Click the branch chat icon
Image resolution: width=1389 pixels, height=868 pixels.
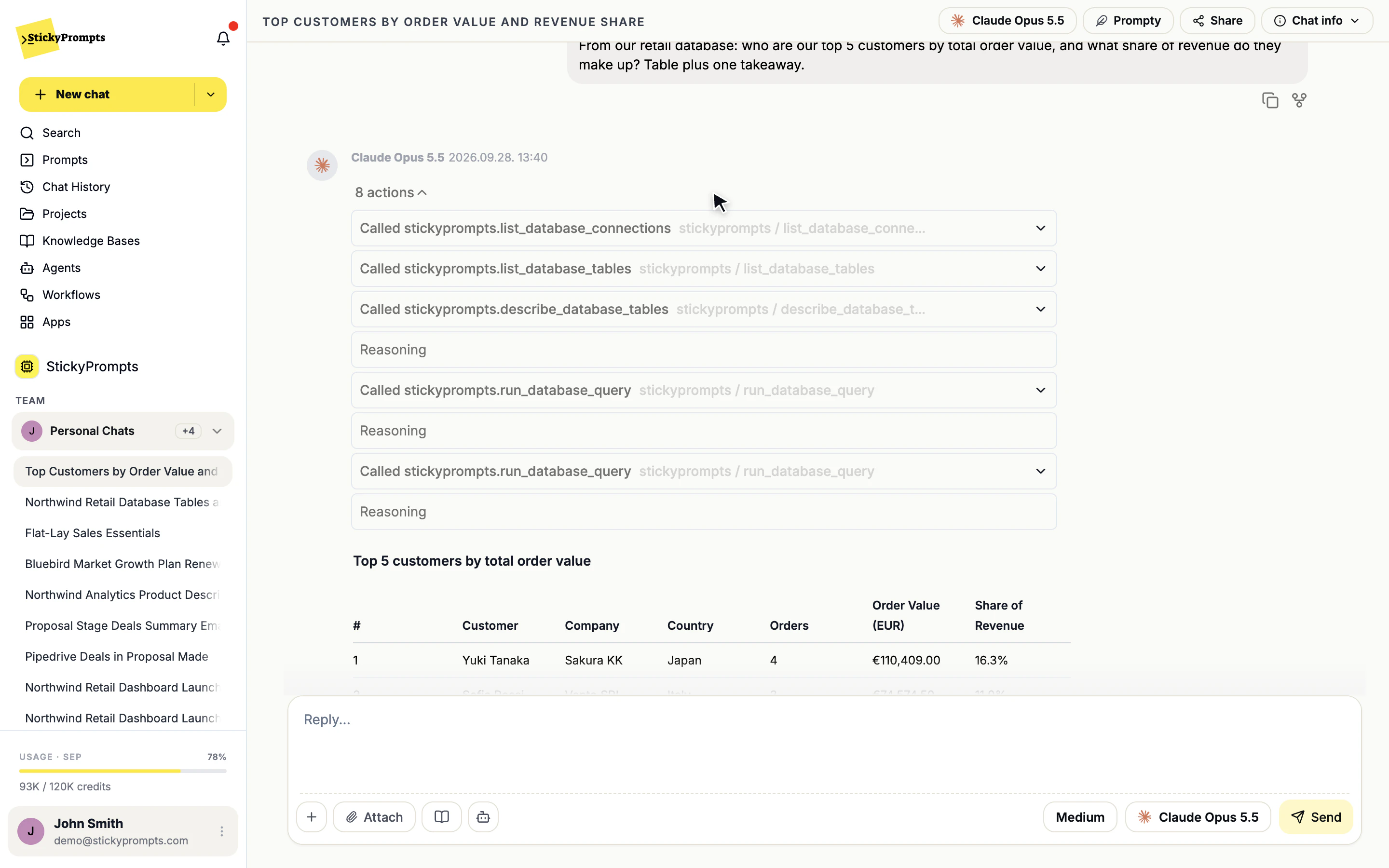pyautogui.click(x=1299, y=100)
